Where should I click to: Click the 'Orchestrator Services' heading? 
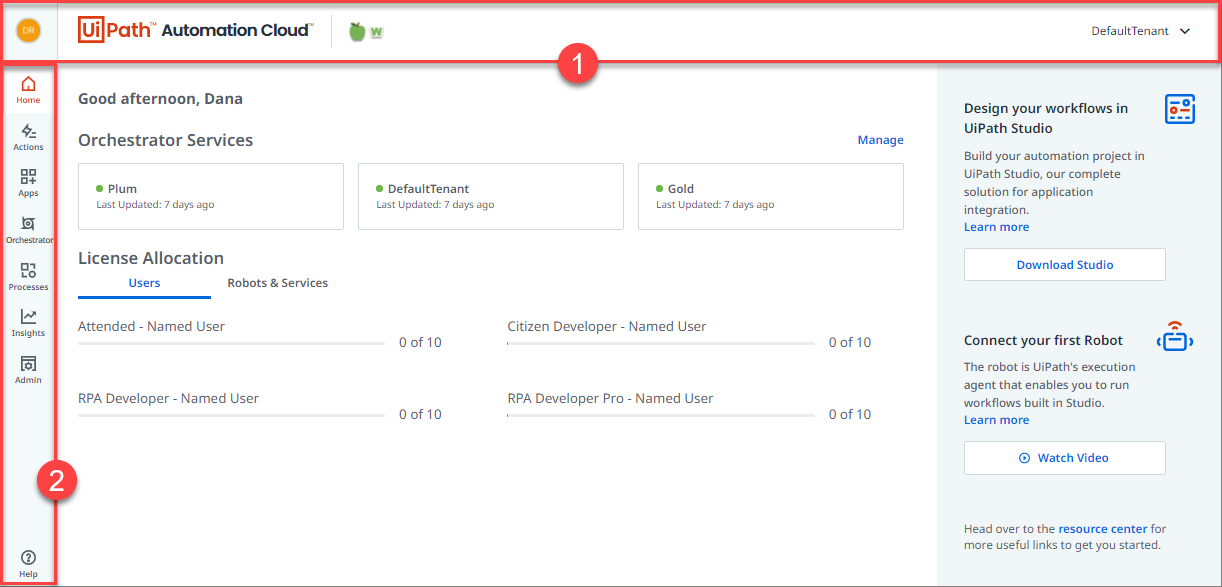point(165,140)
